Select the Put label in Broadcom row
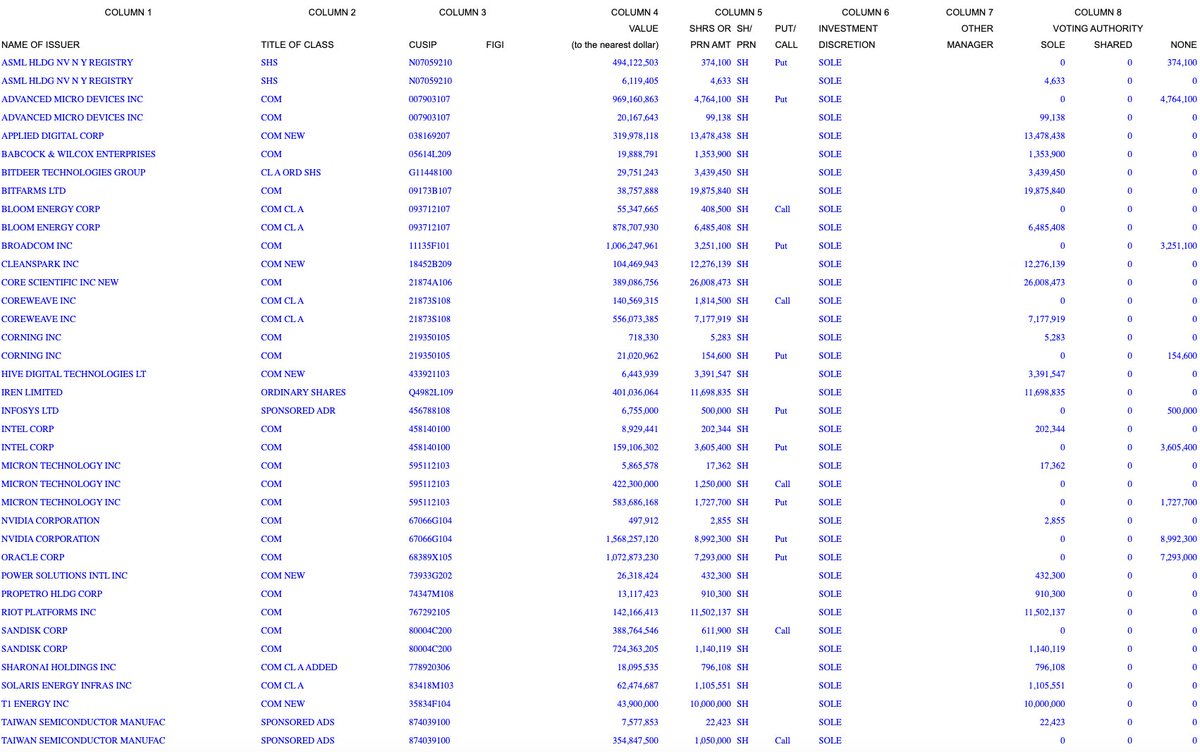The height and width of the screenshot is (752, 1200). 782,245
